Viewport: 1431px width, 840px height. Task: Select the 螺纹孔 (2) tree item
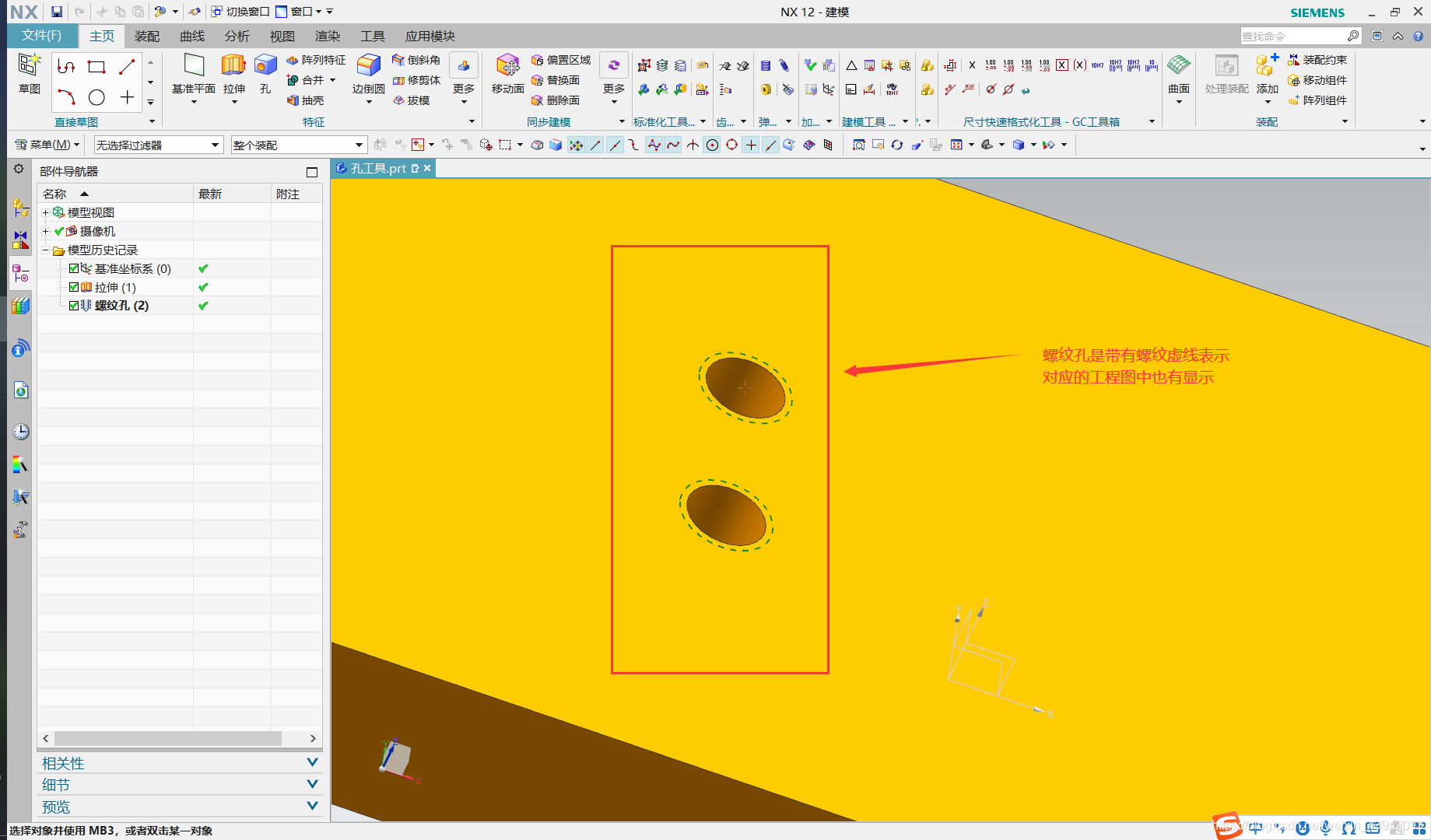coord(121,306)
